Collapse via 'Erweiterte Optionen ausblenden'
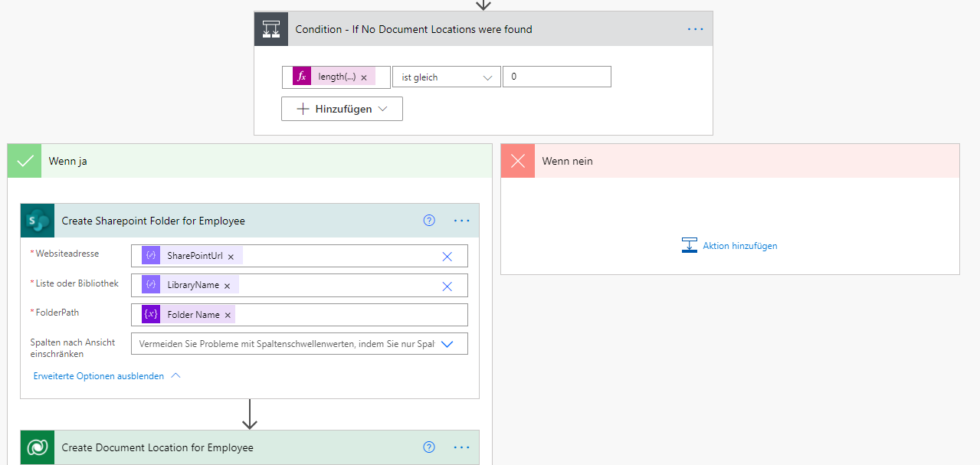 click(107, 376)
